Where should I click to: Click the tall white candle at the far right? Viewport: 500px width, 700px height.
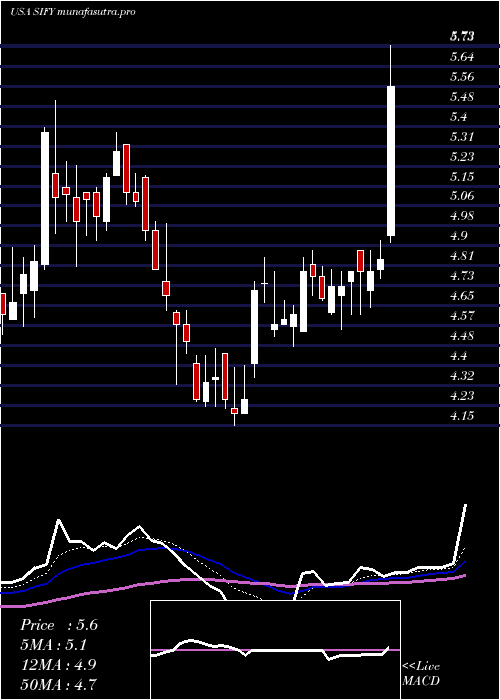pyautogui.click(x=391, y=161)
